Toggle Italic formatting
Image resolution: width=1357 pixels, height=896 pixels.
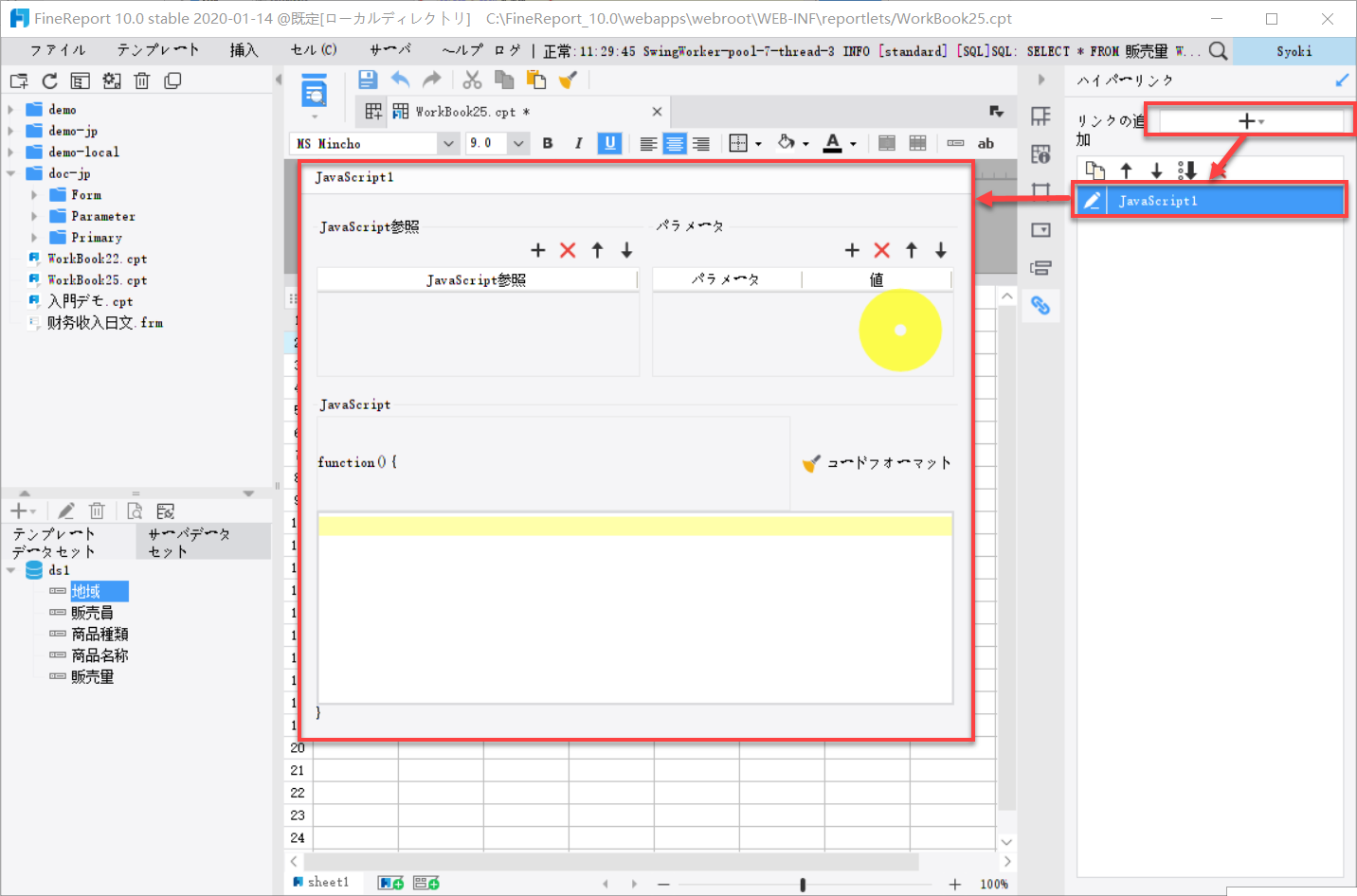point(578,143)
